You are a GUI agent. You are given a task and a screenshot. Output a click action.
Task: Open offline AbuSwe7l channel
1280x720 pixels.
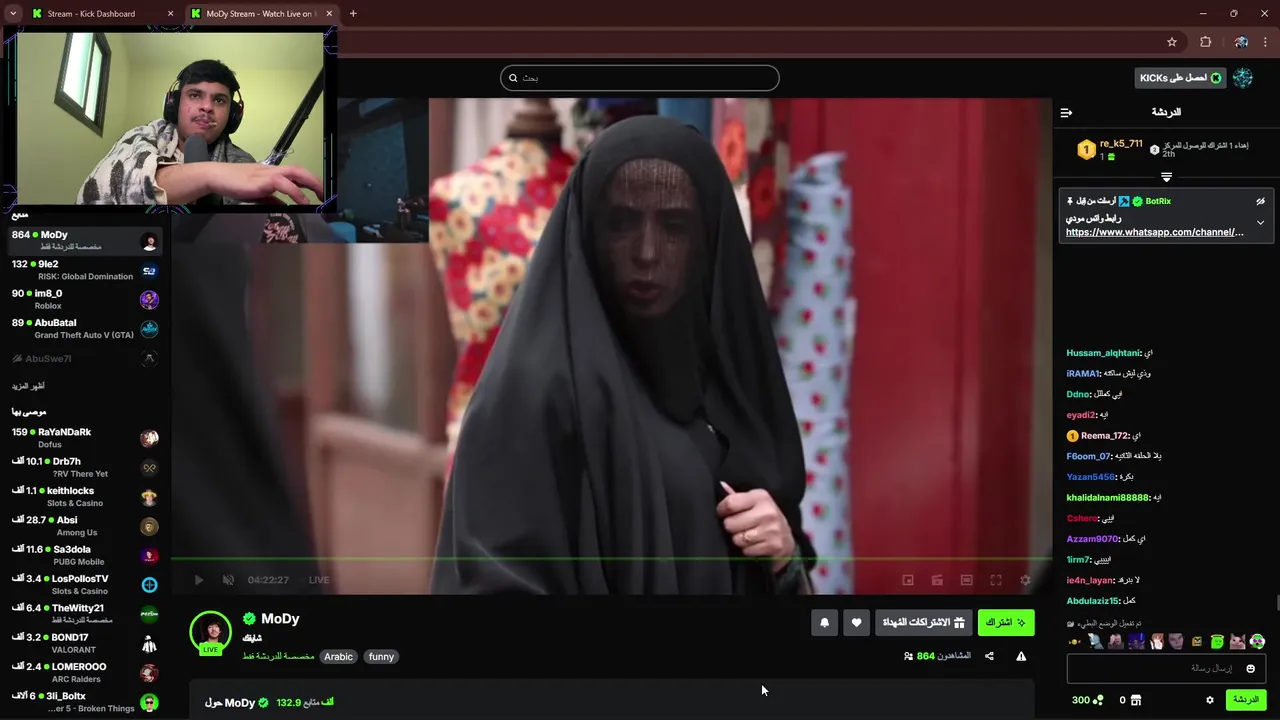point(85,358)
